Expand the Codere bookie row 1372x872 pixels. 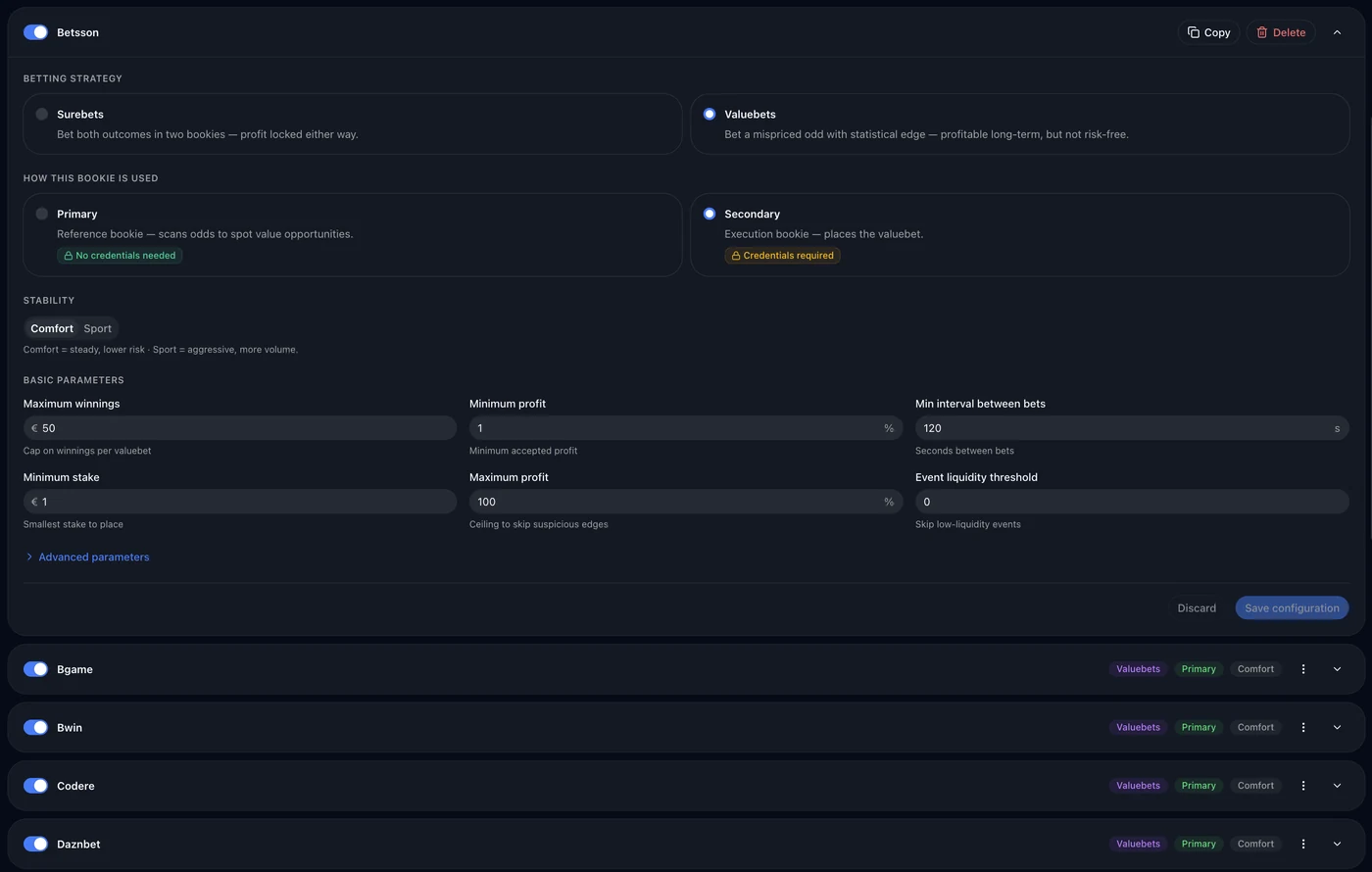coord(1337,786)
